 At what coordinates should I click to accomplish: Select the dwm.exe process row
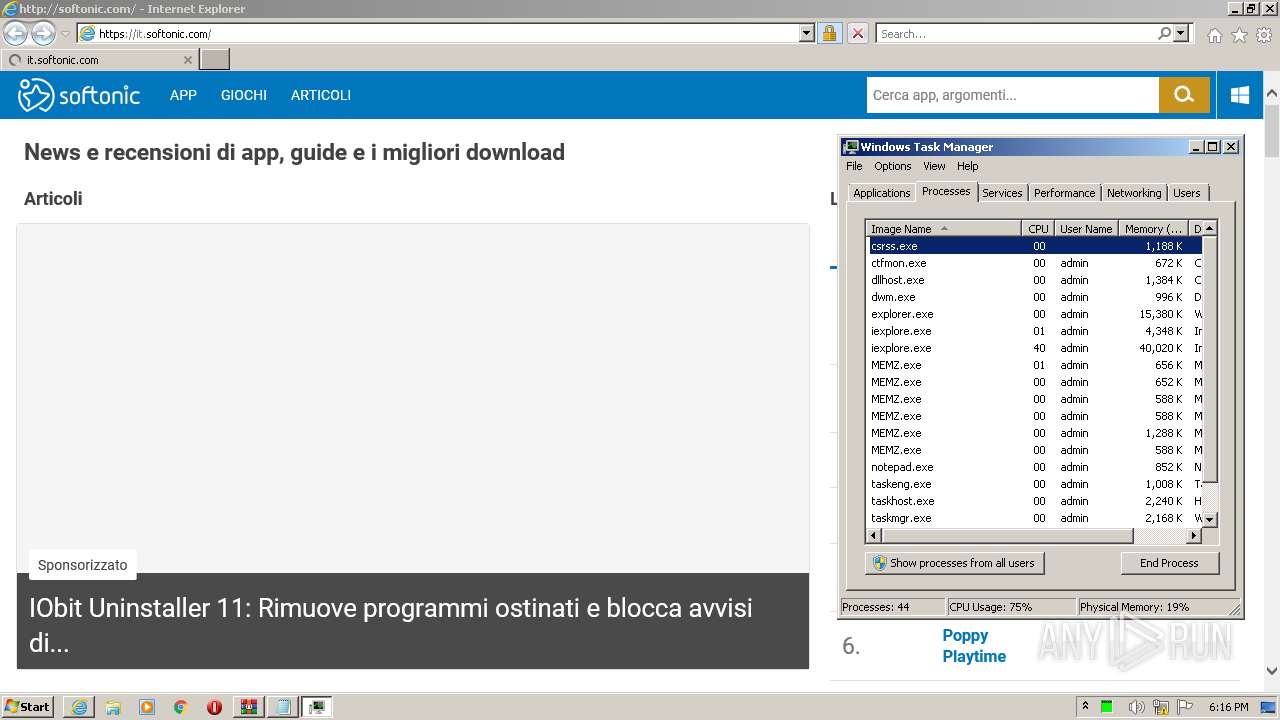coord(1034,297)
